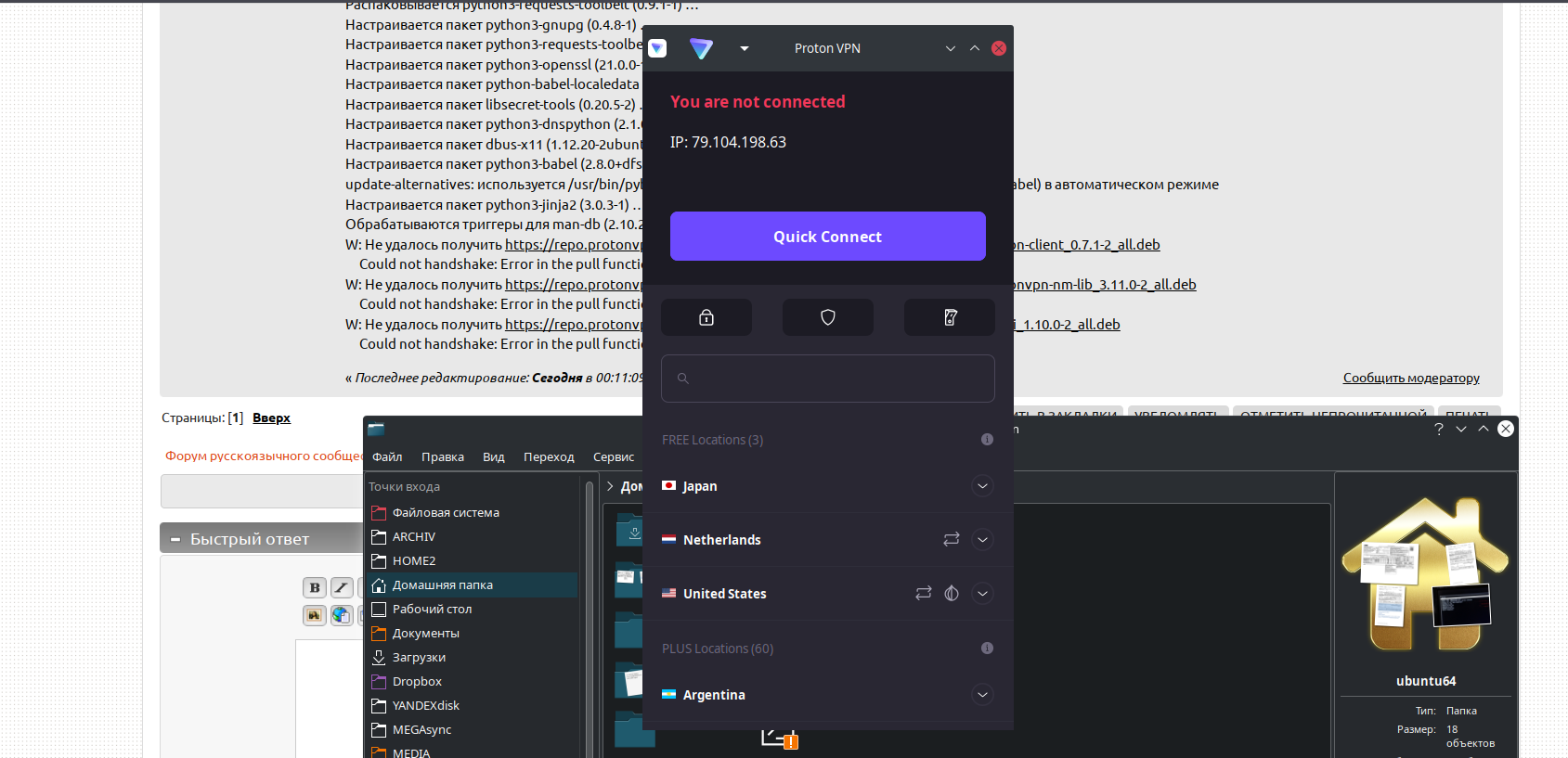Click insert image icon in reply editor
This screenshot has height=758, width=1568.
315,614
